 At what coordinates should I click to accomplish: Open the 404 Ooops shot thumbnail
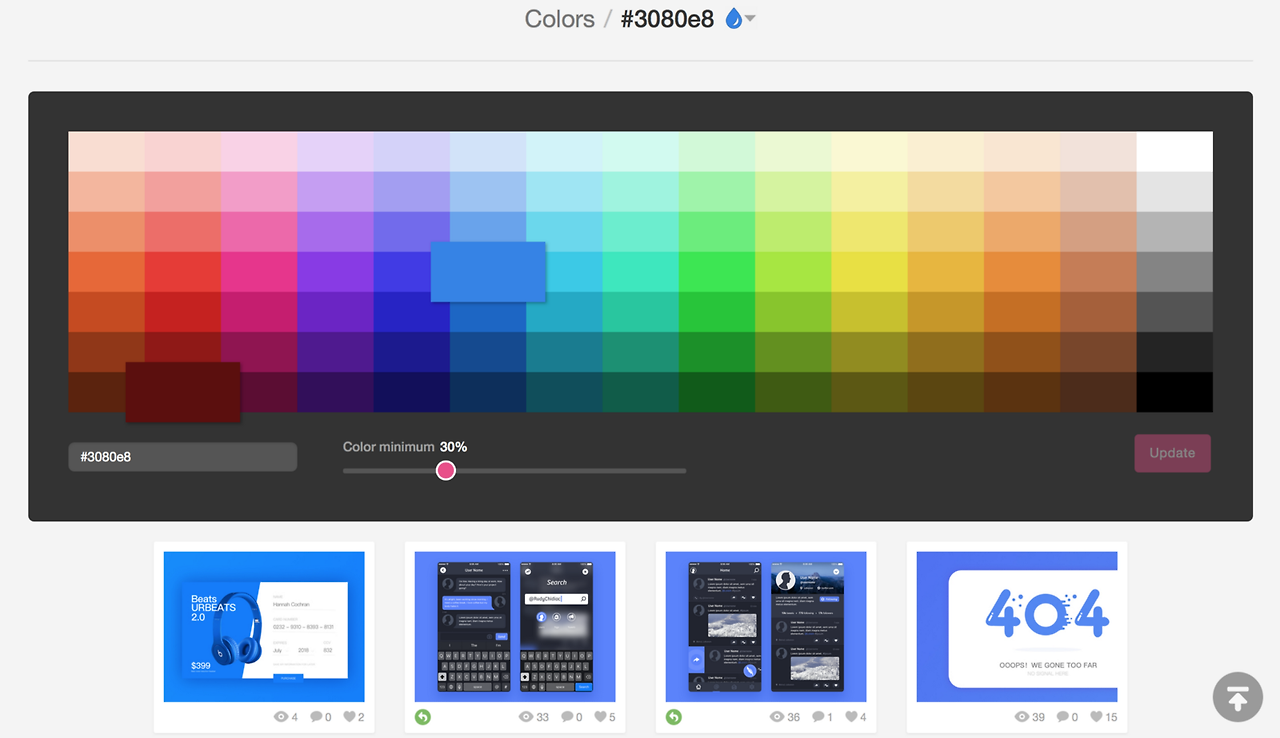(x=1017, y=627)
